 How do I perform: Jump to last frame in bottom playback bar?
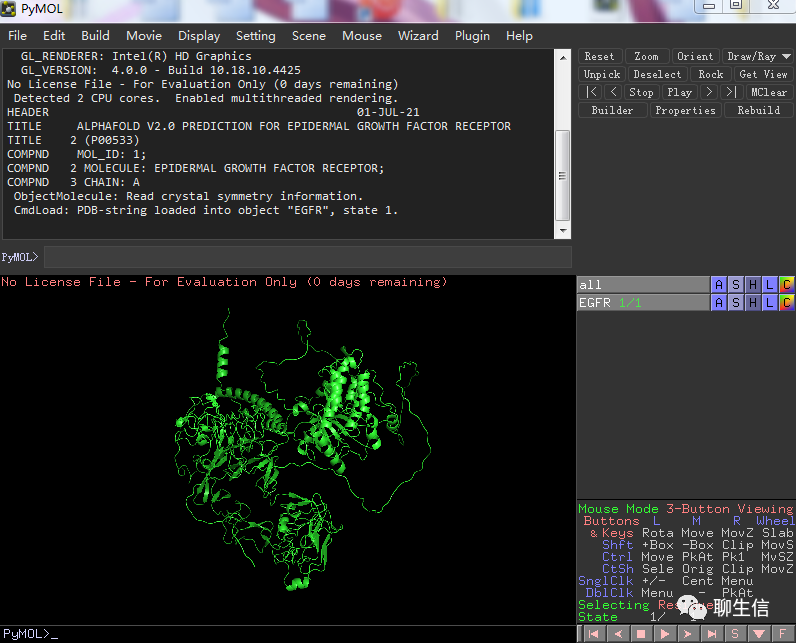pos(712,633)
